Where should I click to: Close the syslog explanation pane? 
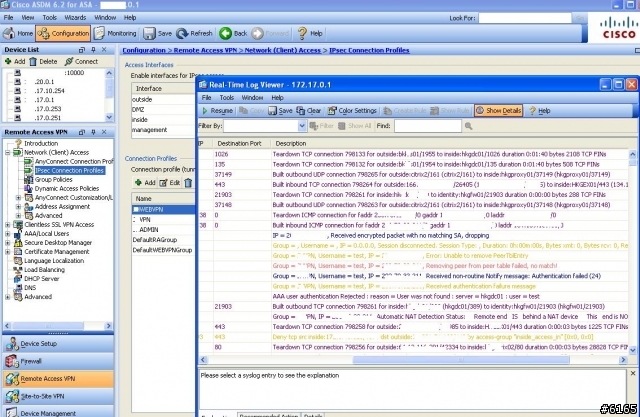pos(633,373)
